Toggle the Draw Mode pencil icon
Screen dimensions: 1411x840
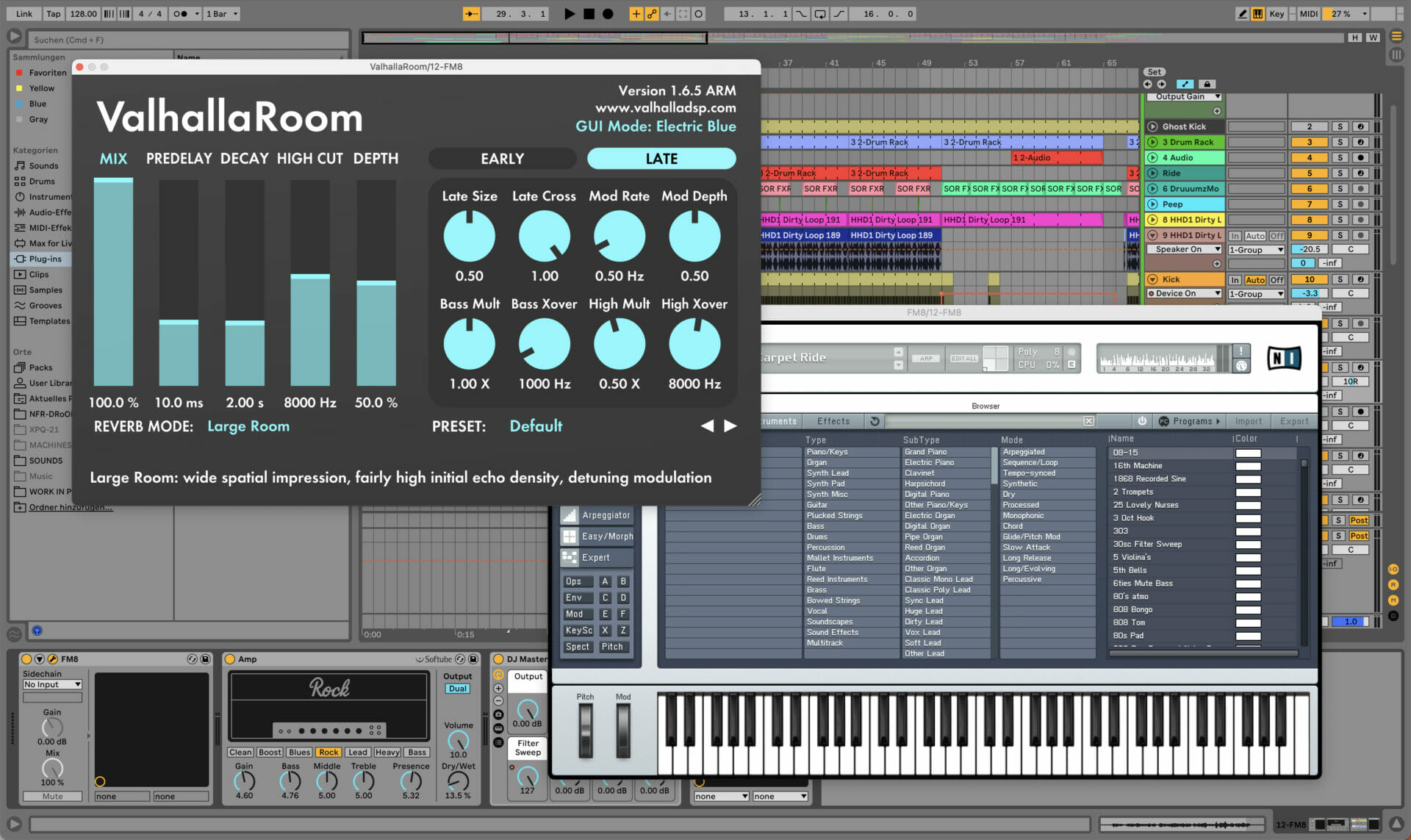[1242, 14]
